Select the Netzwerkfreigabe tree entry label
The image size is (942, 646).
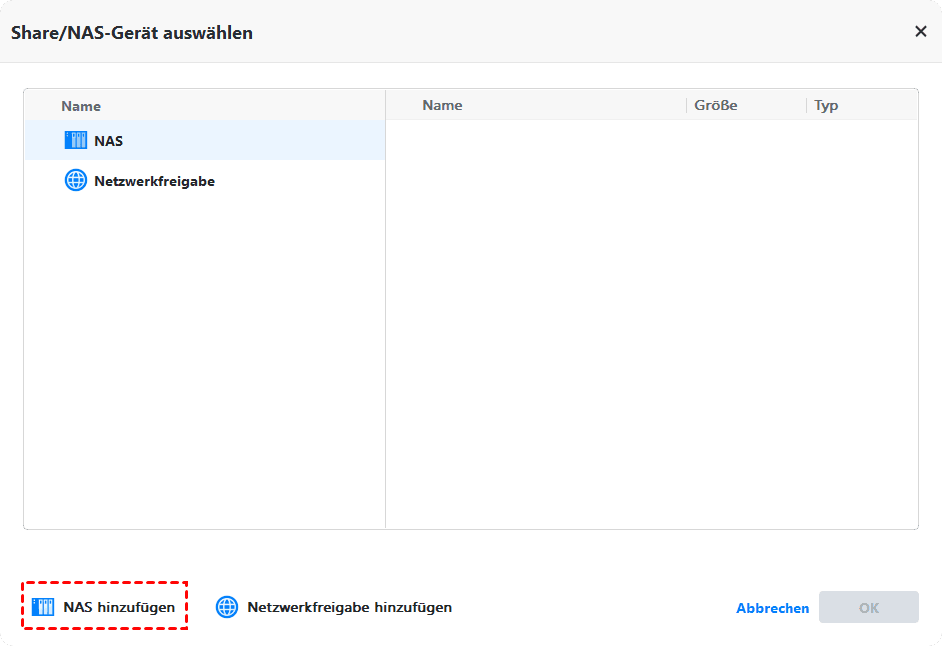(x=154, y=181)
